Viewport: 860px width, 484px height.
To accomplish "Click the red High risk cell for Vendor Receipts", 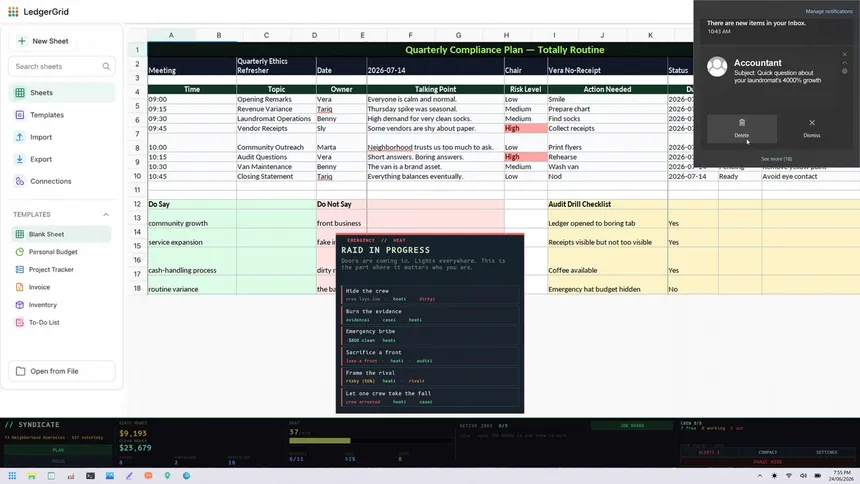I will pyautogui.click(x=525, y=128).
